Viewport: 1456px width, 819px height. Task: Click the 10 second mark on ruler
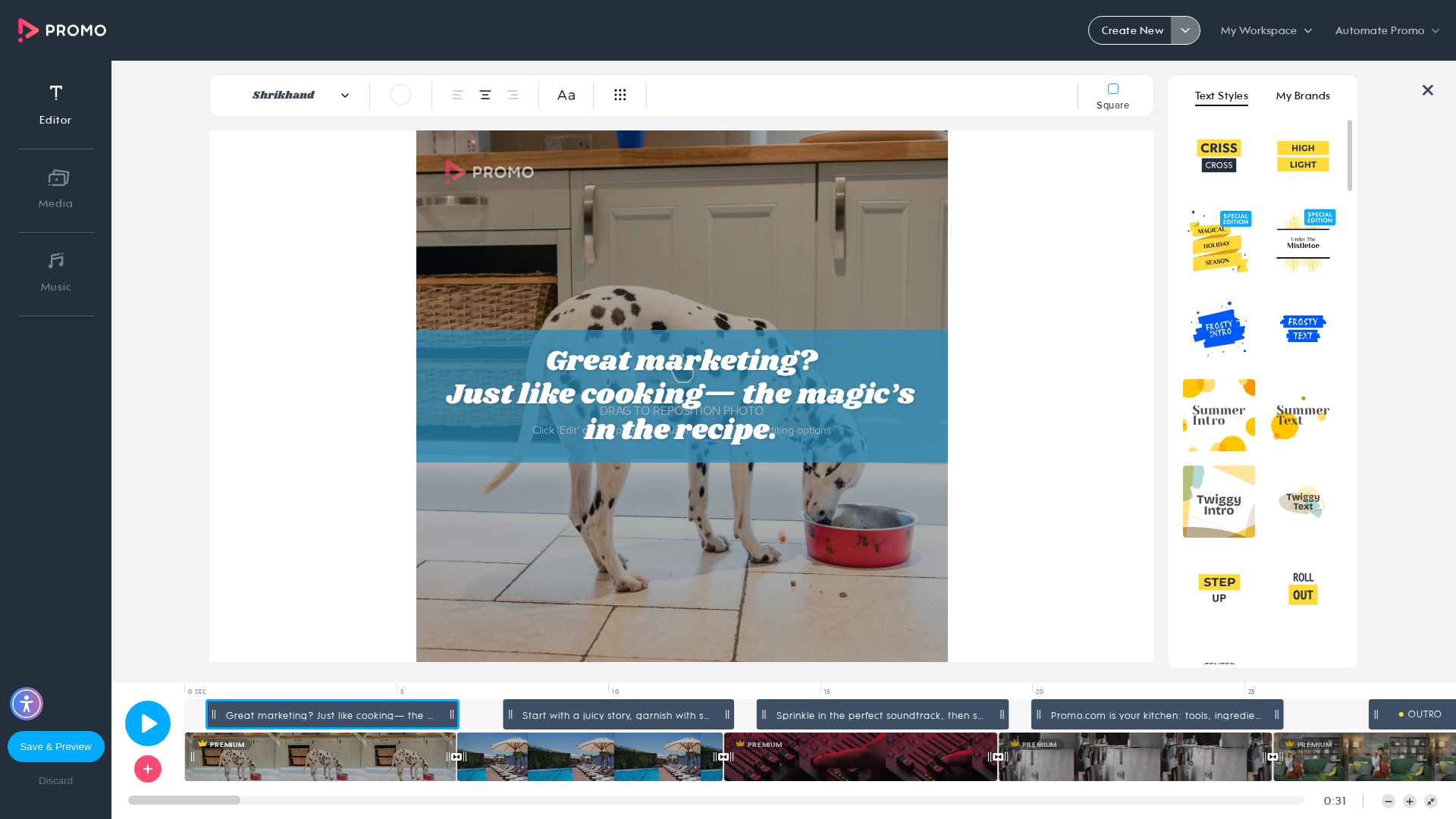click(615, 692)
